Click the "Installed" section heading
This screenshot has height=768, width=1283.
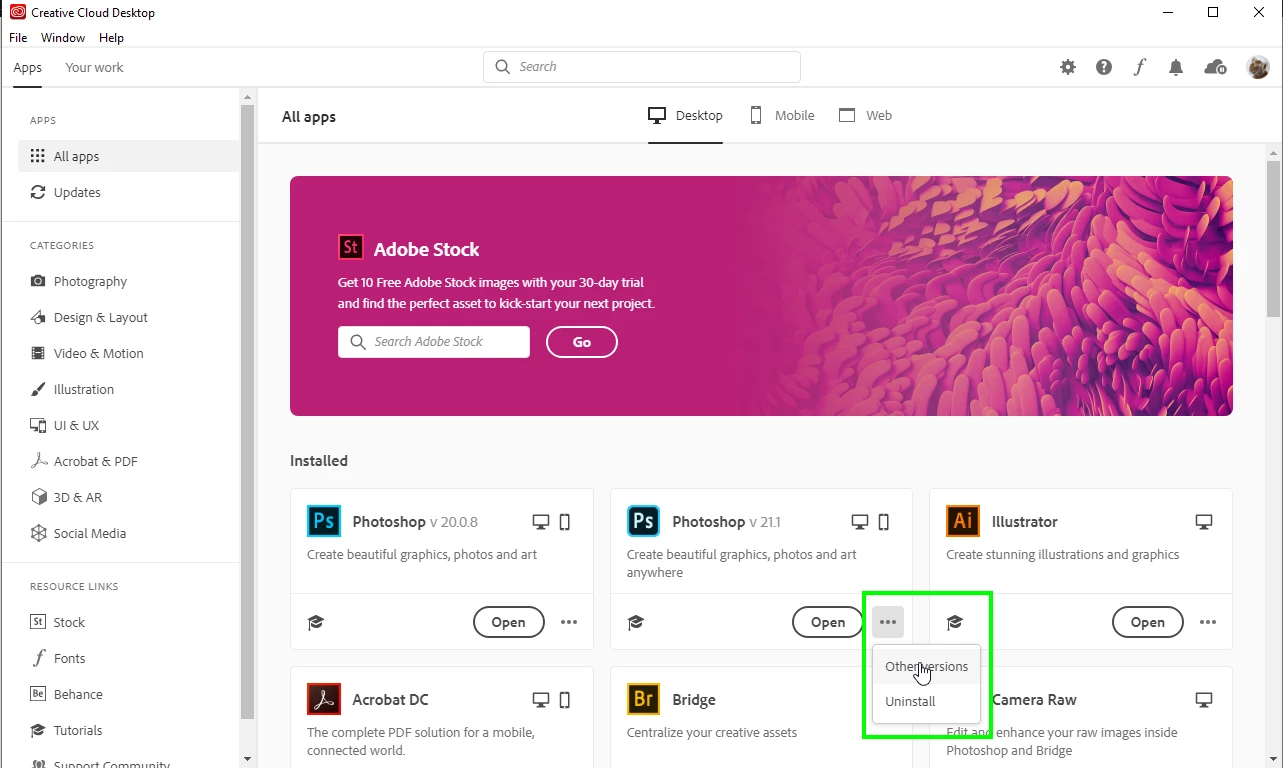319,461
